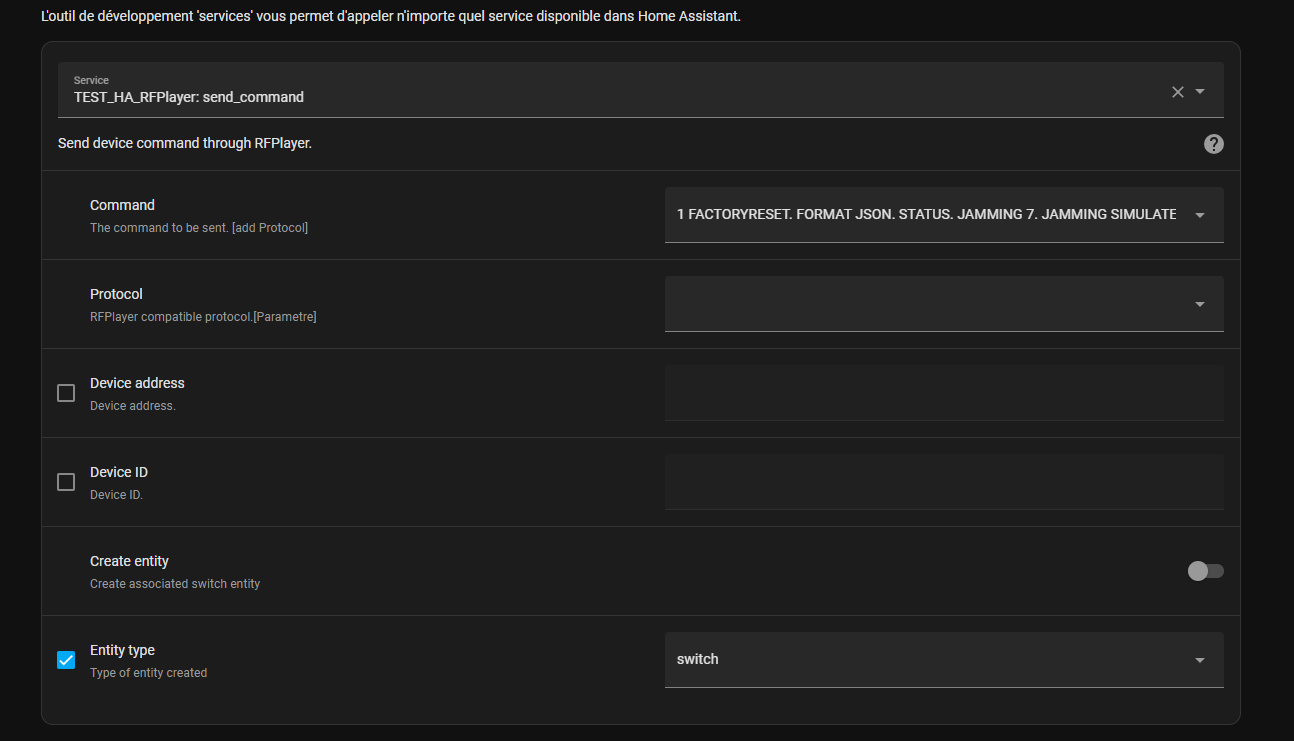The width and height of the screenshot is (1294, 741).
Task: Toggle the Create entity switch on
Action: point(1205,571)
